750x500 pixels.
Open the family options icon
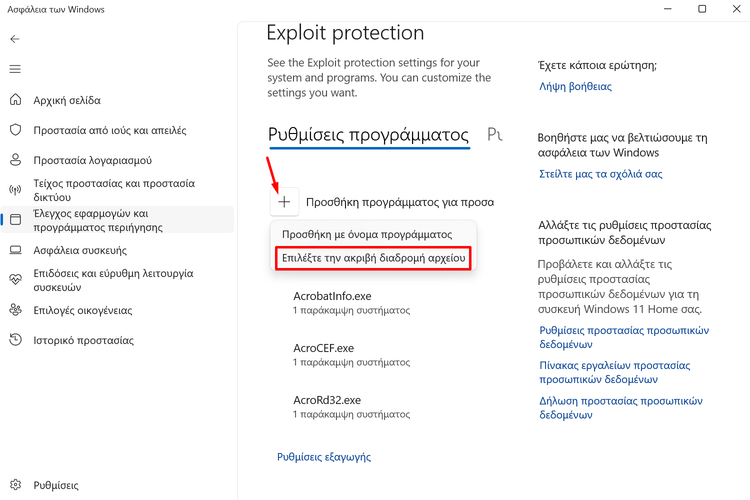click(x=15, y=310)
